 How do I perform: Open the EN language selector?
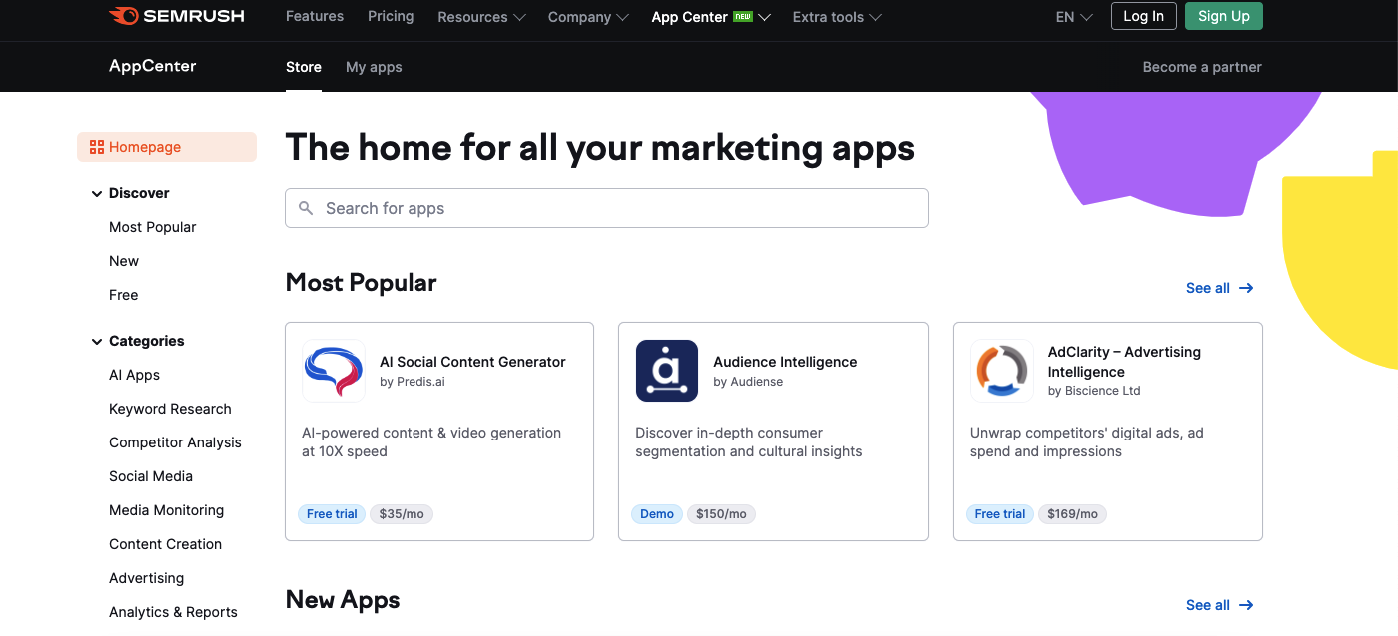point(1074,17)
